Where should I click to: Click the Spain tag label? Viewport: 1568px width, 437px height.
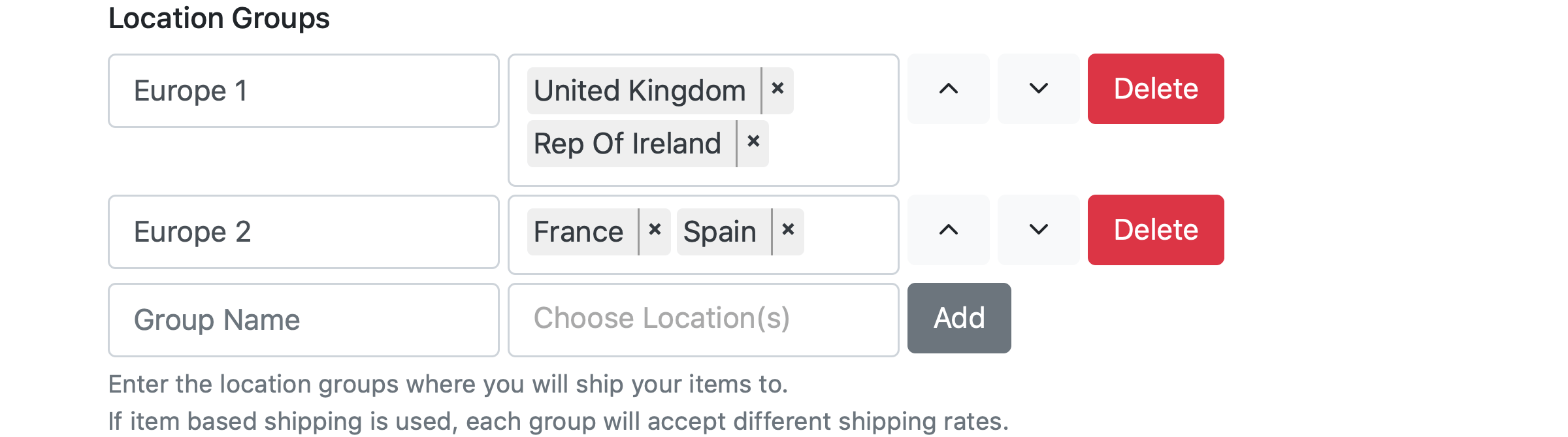(720, 232)
